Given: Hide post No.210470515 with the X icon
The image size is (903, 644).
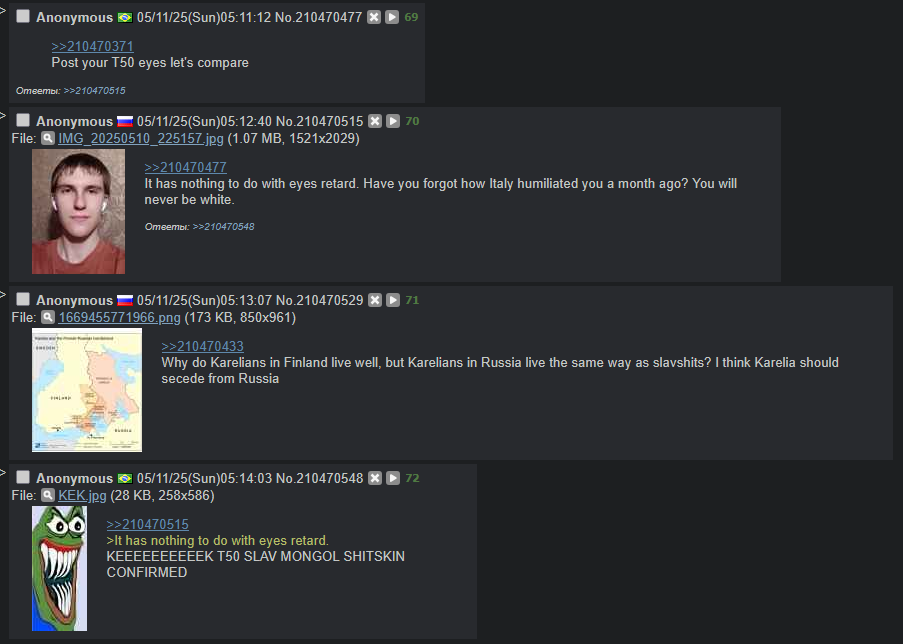Looking at the screenshot, I should [375, 121].
